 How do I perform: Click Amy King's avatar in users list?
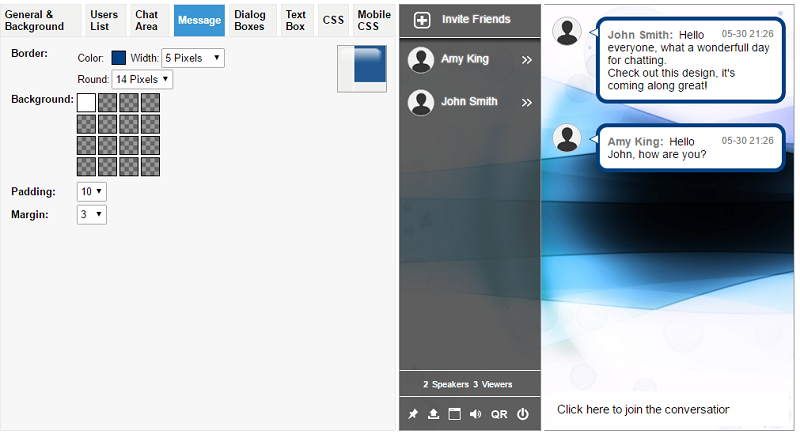point(421,60)
